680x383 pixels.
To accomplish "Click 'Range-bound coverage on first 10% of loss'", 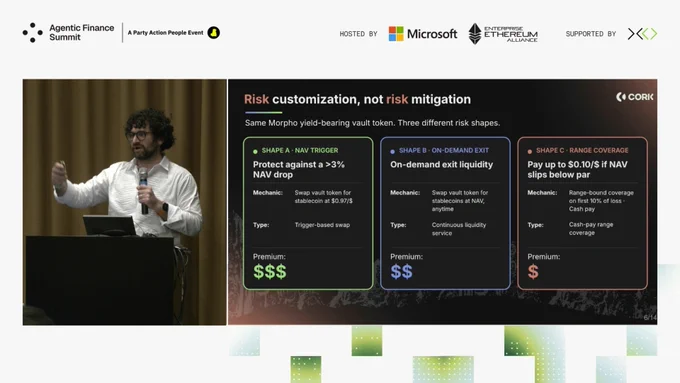I will tap(601, 196).
